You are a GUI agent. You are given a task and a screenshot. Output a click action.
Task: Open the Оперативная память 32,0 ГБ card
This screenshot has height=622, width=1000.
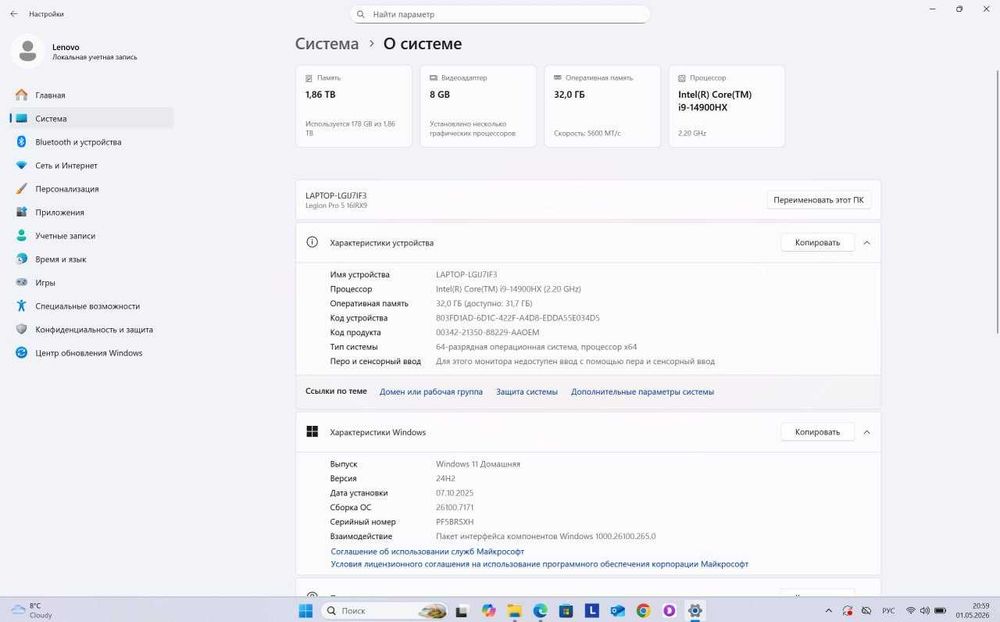pyautogui.click(x=602, y=106)
